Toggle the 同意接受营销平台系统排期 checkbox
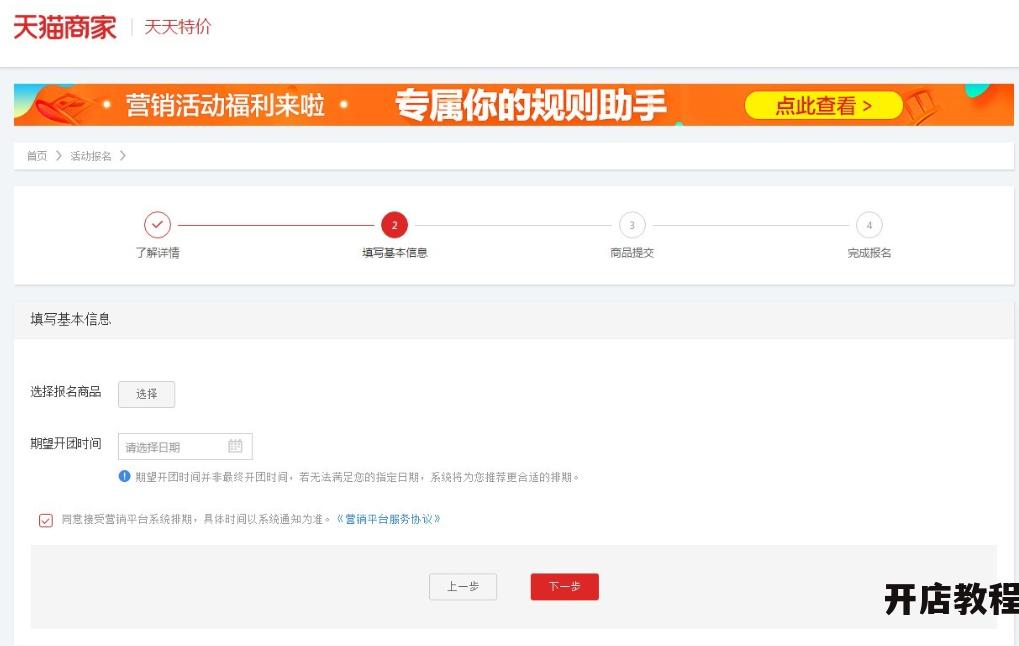 coord(45,520)
